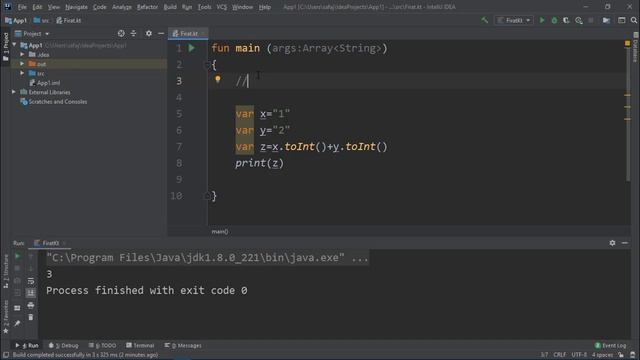Clear console with the trash icon
This screenshot has width=640, height=360.
pyautogui.click(x=31, y=318)
